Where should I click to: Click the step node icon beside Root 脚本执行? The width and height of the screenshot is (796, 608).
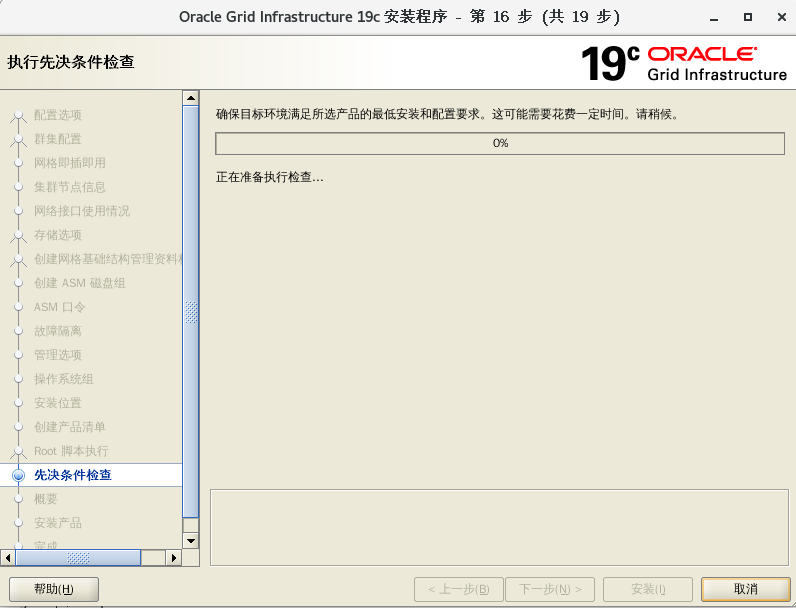[18, 453]
